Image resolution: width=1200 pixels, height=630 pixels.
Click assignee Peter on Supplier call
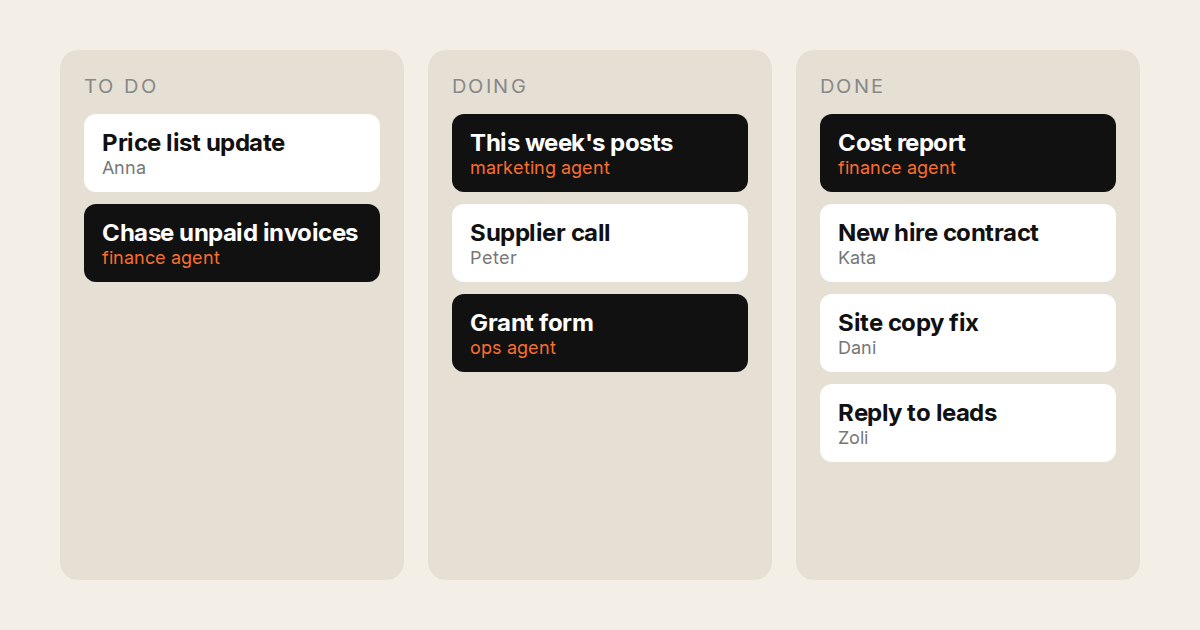pos(493,258)
